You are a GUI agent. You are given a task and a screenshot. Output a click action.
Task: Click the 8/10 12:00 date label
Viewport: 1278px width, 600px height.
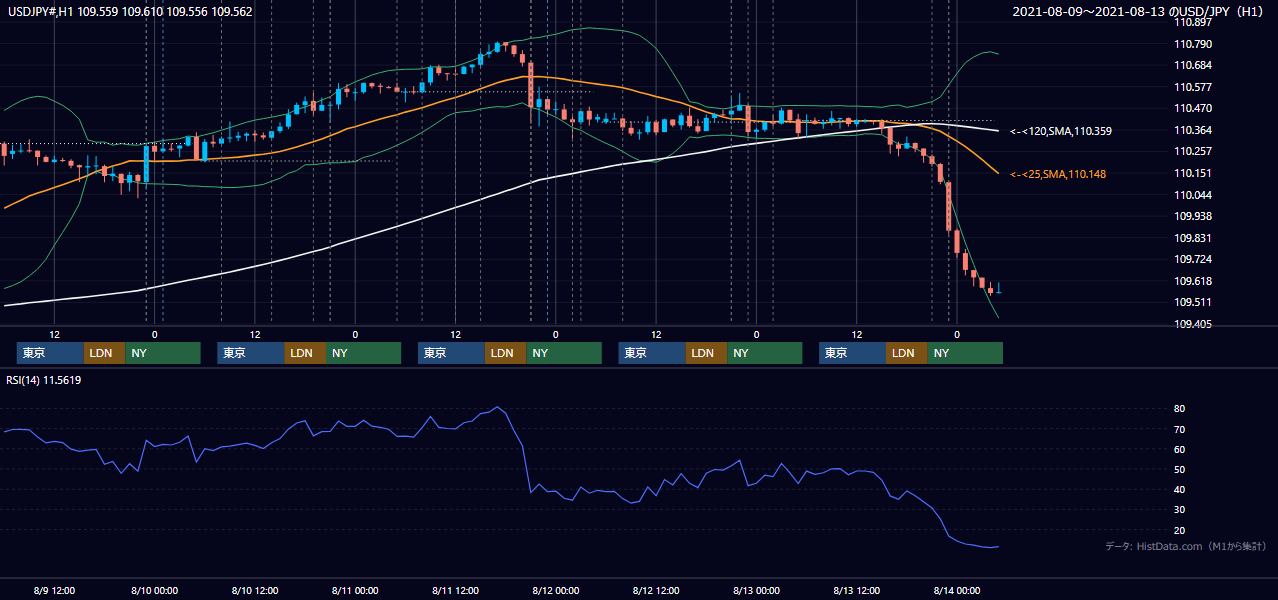click(x=254, y=590)
